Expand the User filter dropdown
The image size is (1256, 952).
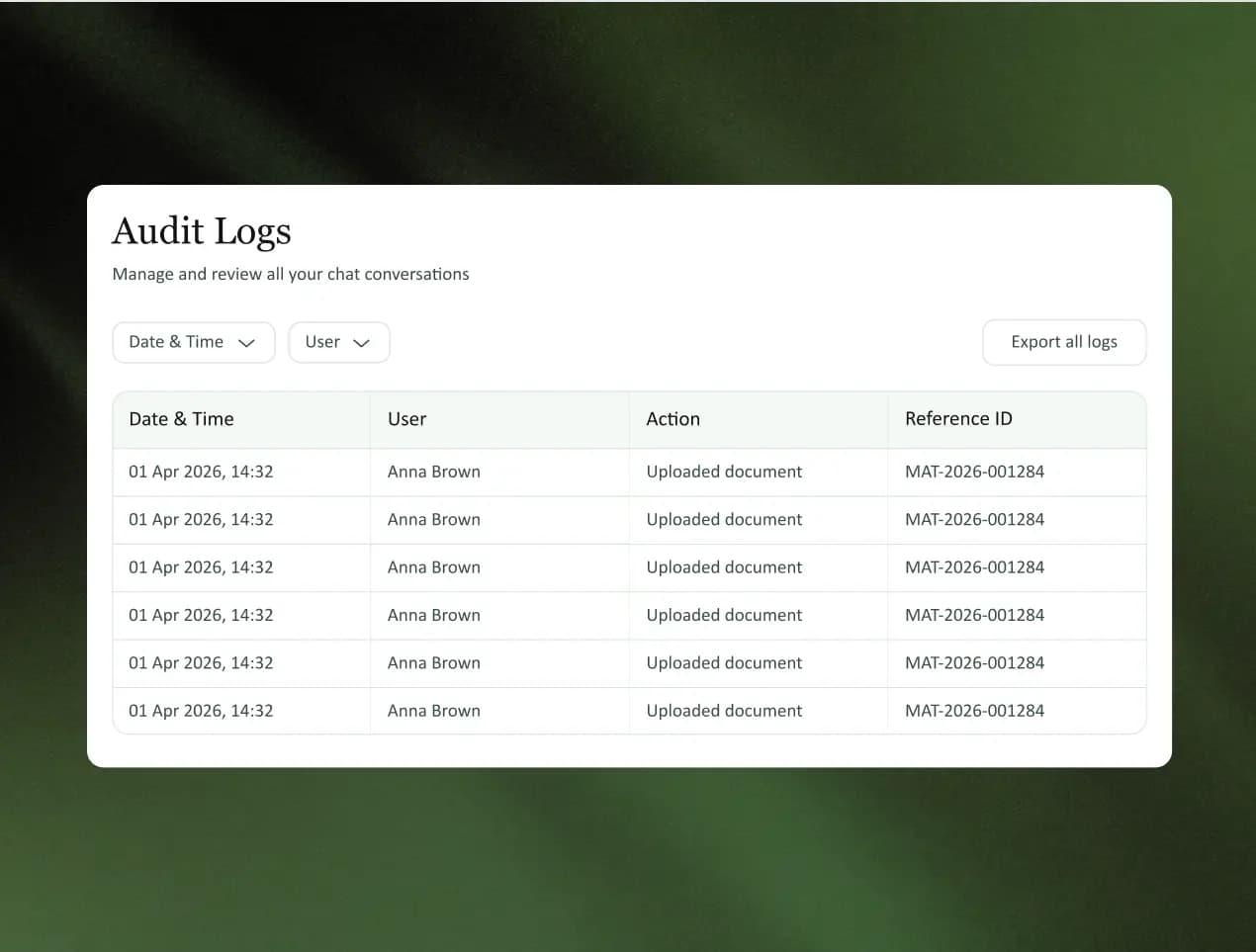click(339, 342)
